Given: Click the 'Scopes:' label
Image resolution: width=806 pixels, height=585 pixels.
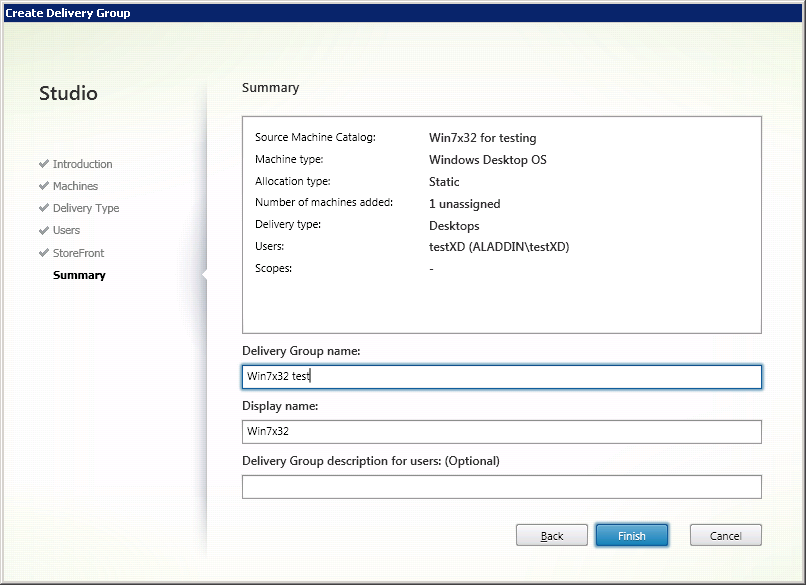Looking at the screenshot, I should 273,268.
